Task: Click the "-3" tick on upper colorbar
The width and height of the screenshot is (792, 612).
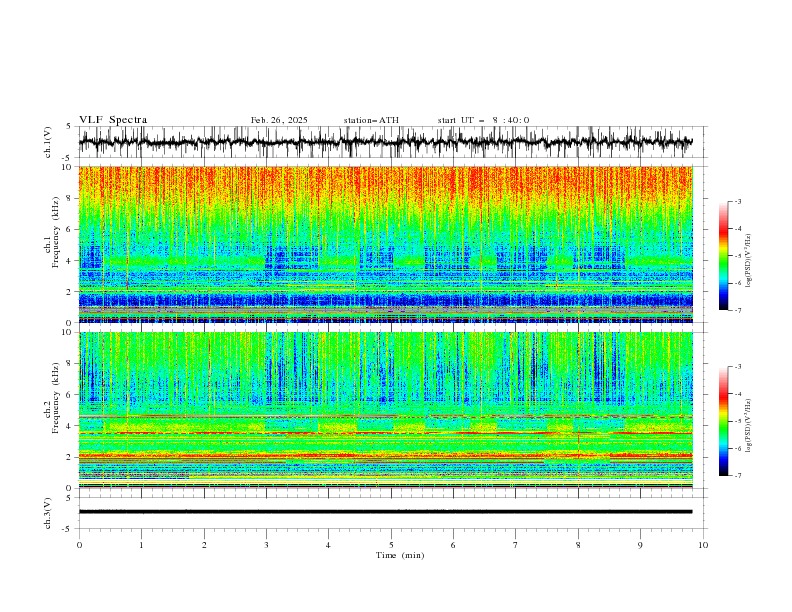Action: 737,201
